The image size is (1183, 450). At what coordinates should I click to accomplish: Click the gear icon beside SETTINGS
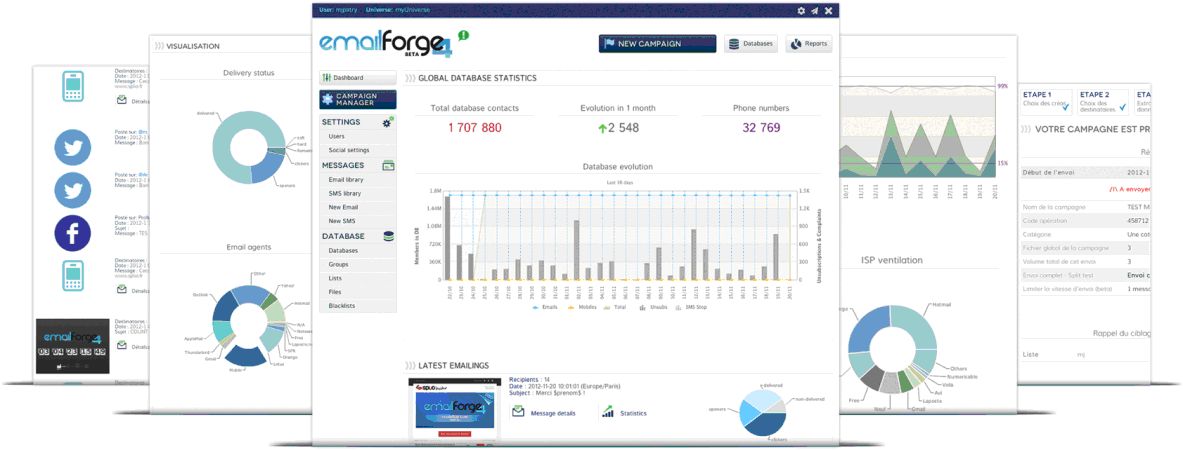(x=388, y=122)
